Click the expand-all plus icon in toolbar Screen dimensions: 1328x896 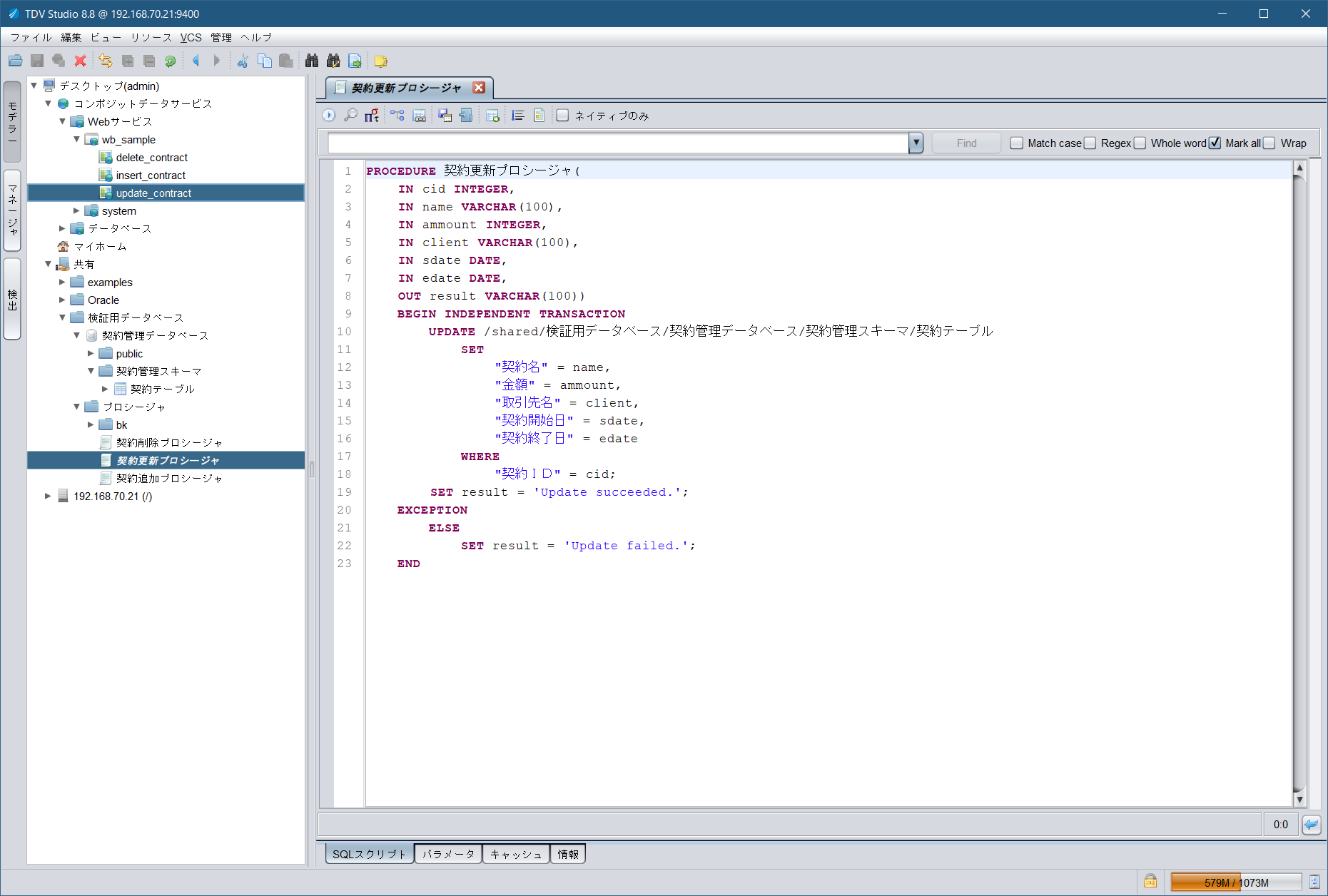128,61
